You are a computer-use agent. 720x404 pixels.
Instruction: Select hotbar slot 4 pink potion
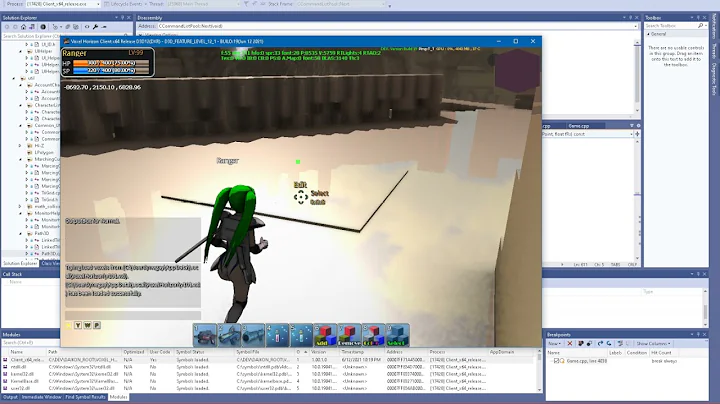[x=277, y=335]
